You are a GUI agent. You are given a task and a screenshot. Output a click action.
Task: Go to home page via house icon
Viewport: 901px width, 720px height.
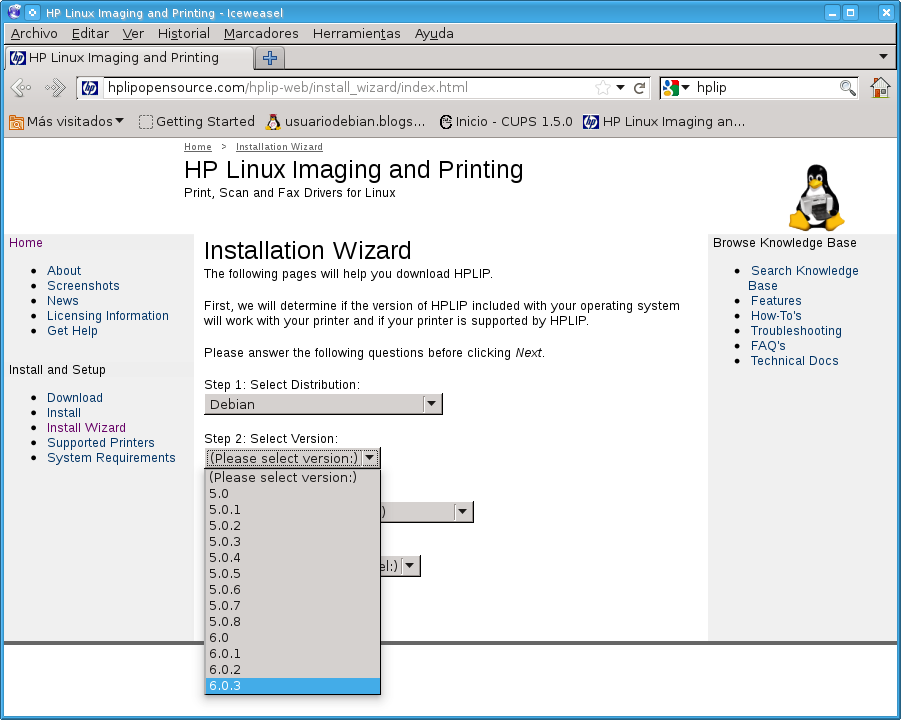pos(880,87)
